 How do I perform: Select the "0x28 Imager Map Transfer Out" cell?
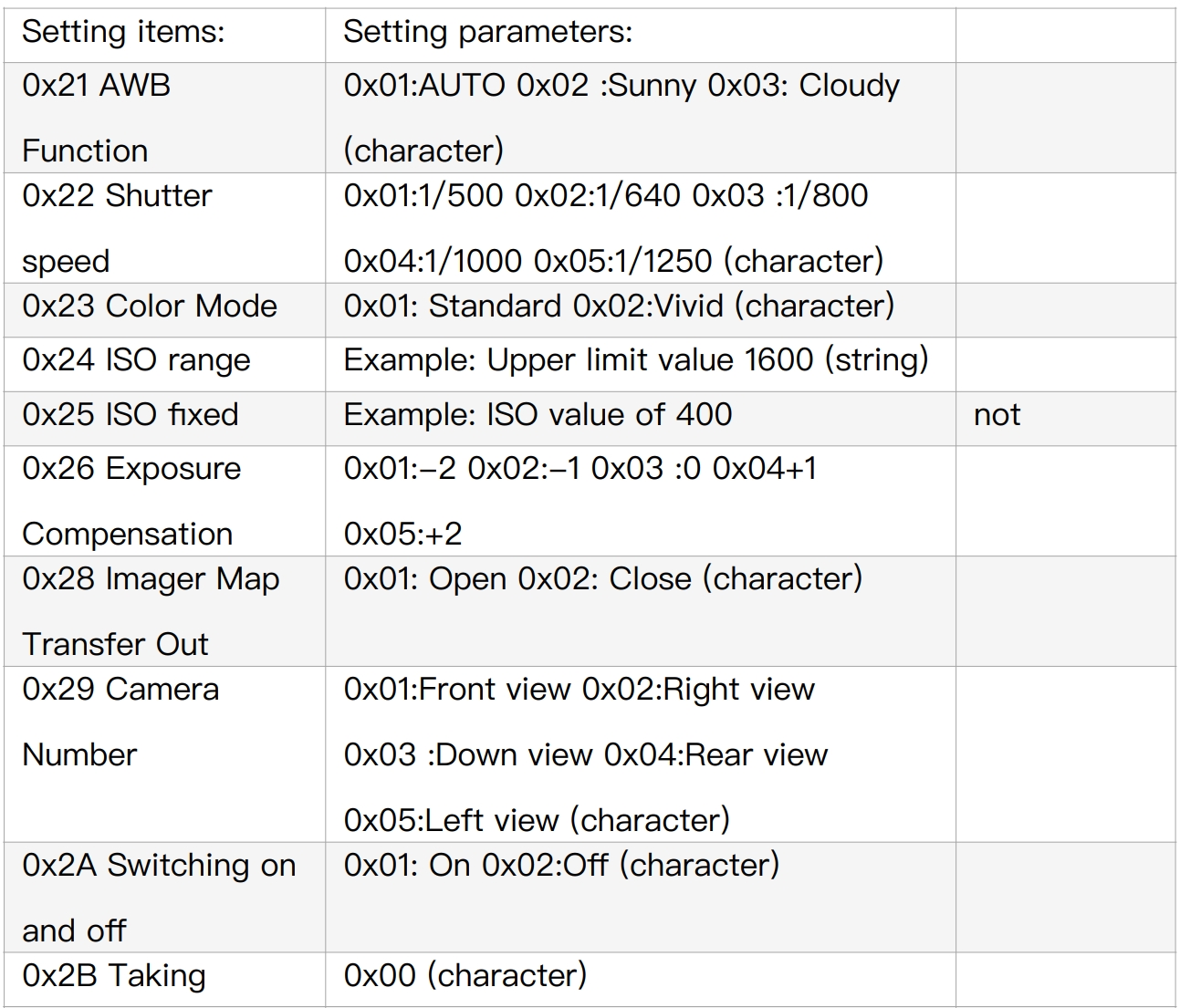(151, 611)
